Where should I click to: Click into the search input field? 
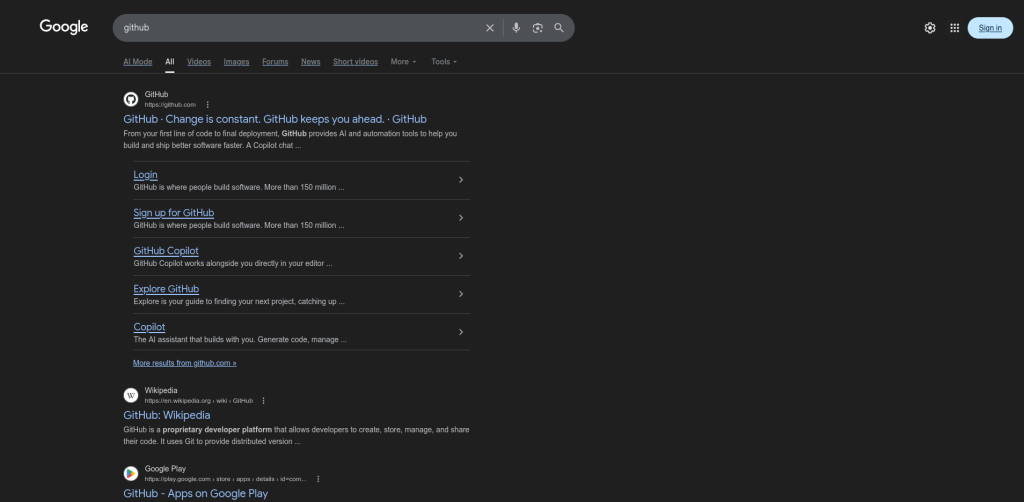(x=300, y=28)
